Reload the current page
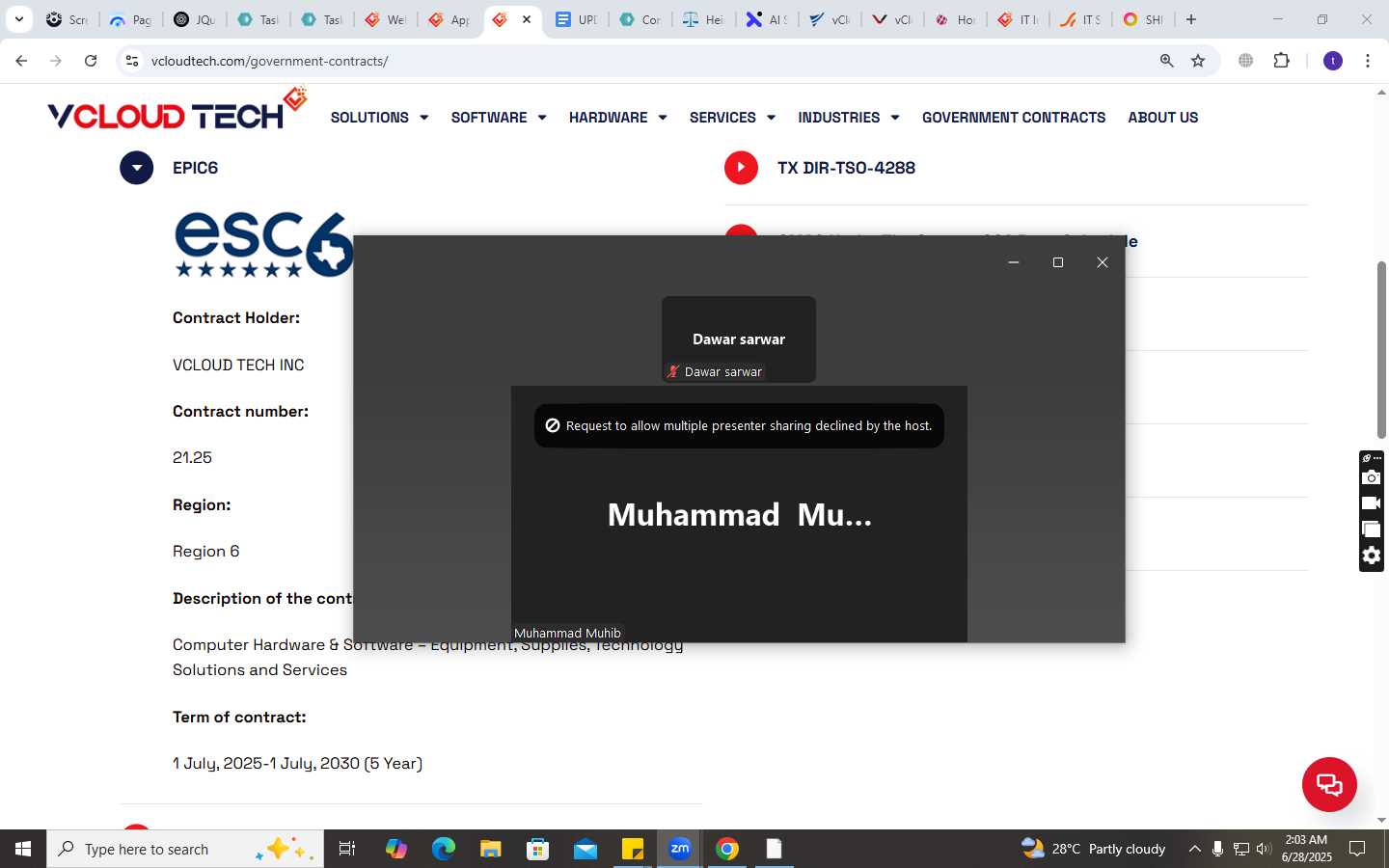The height and width of the screenshot is (868, 1389). point(91,61)
